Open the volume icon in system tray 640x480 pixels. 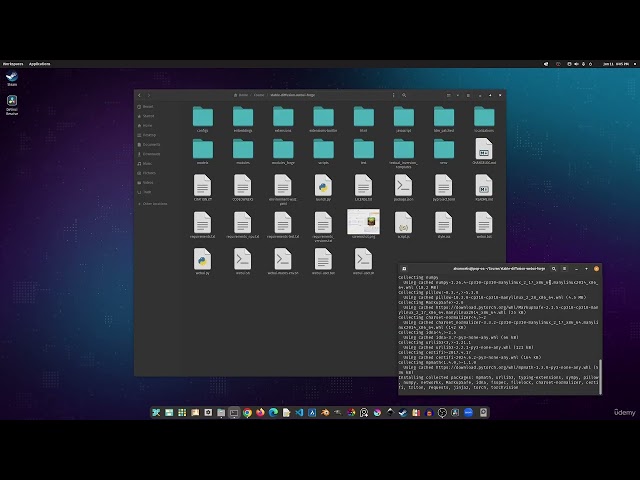tap(576, 64)
